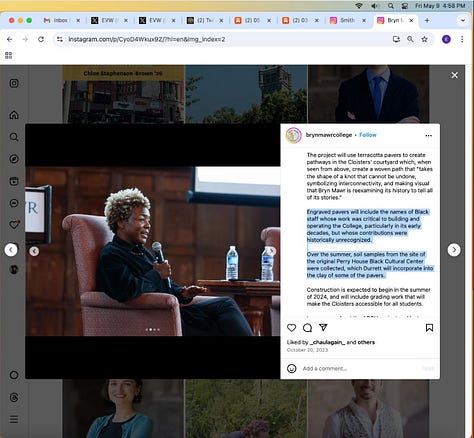Open Search in Instagram sidebar

point(14,137)
